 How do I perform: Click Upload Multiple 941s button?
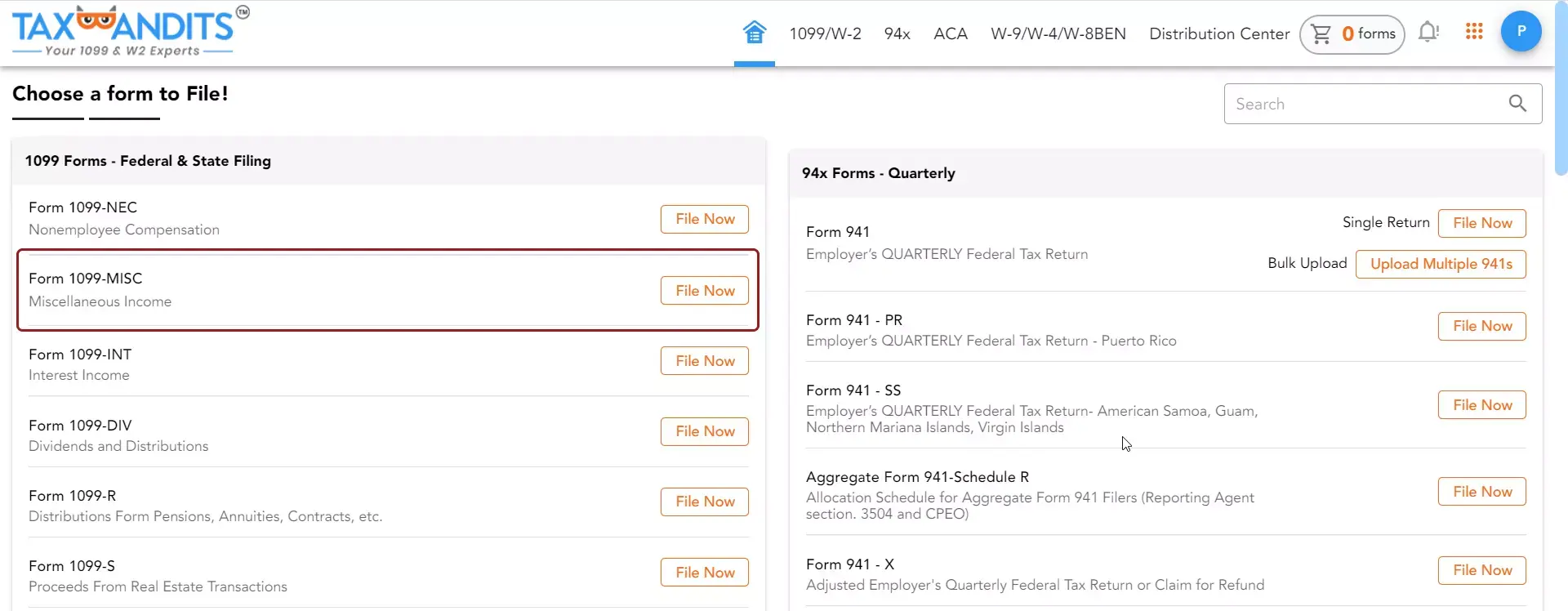(1441, 264)
